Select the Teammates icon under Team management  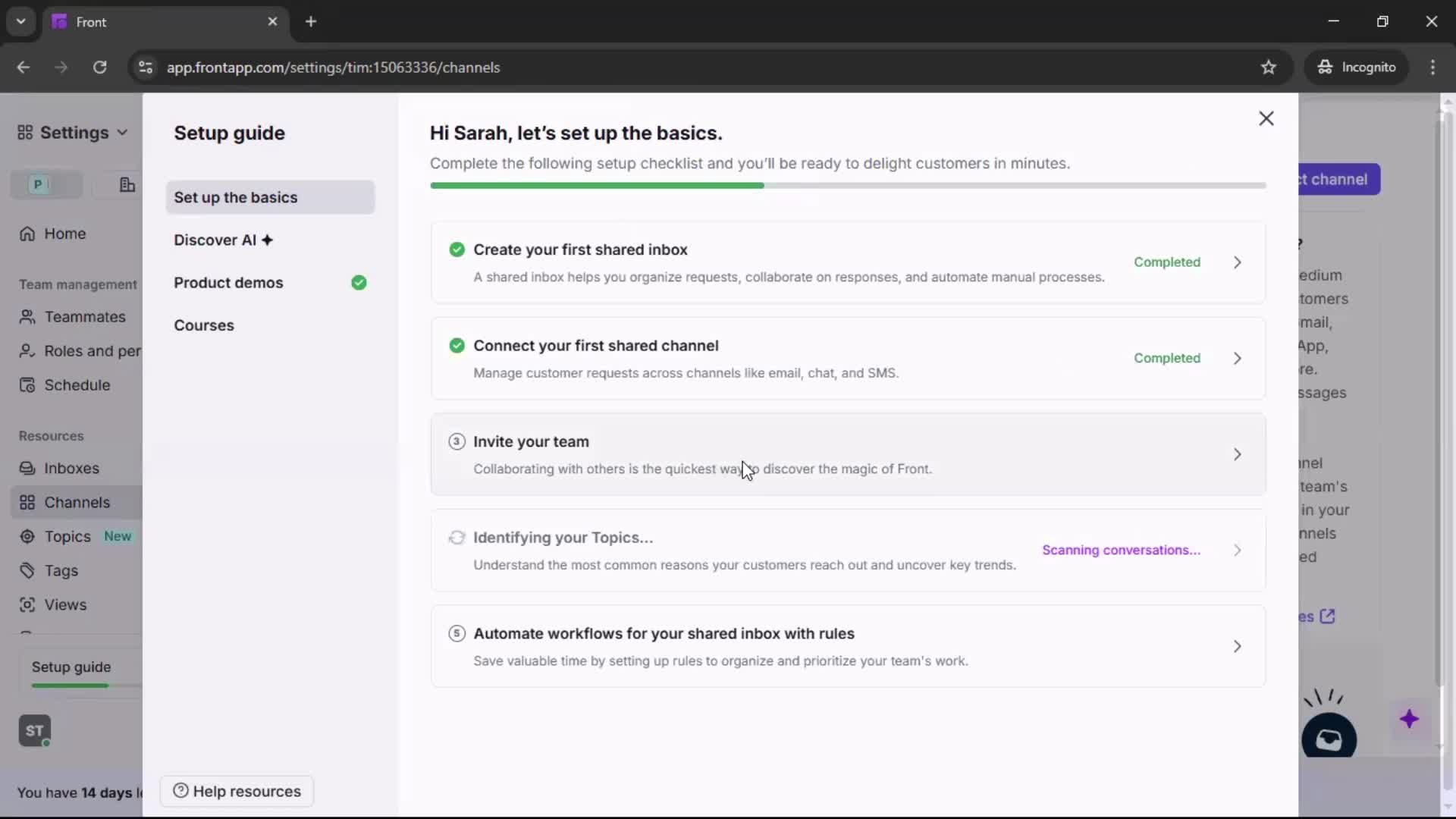28,317
